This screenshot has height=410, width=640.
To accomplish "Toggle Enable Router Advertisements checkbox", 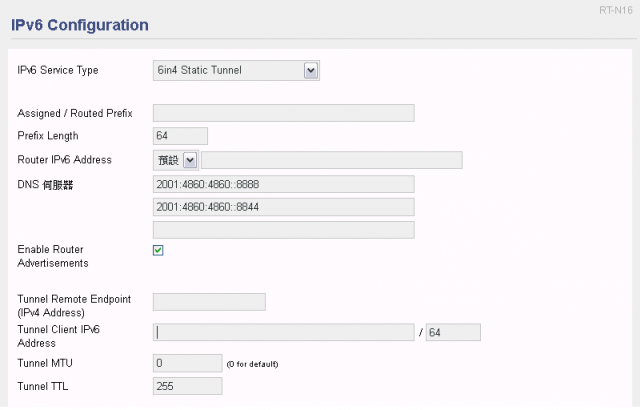I will (x=158, y=250).
